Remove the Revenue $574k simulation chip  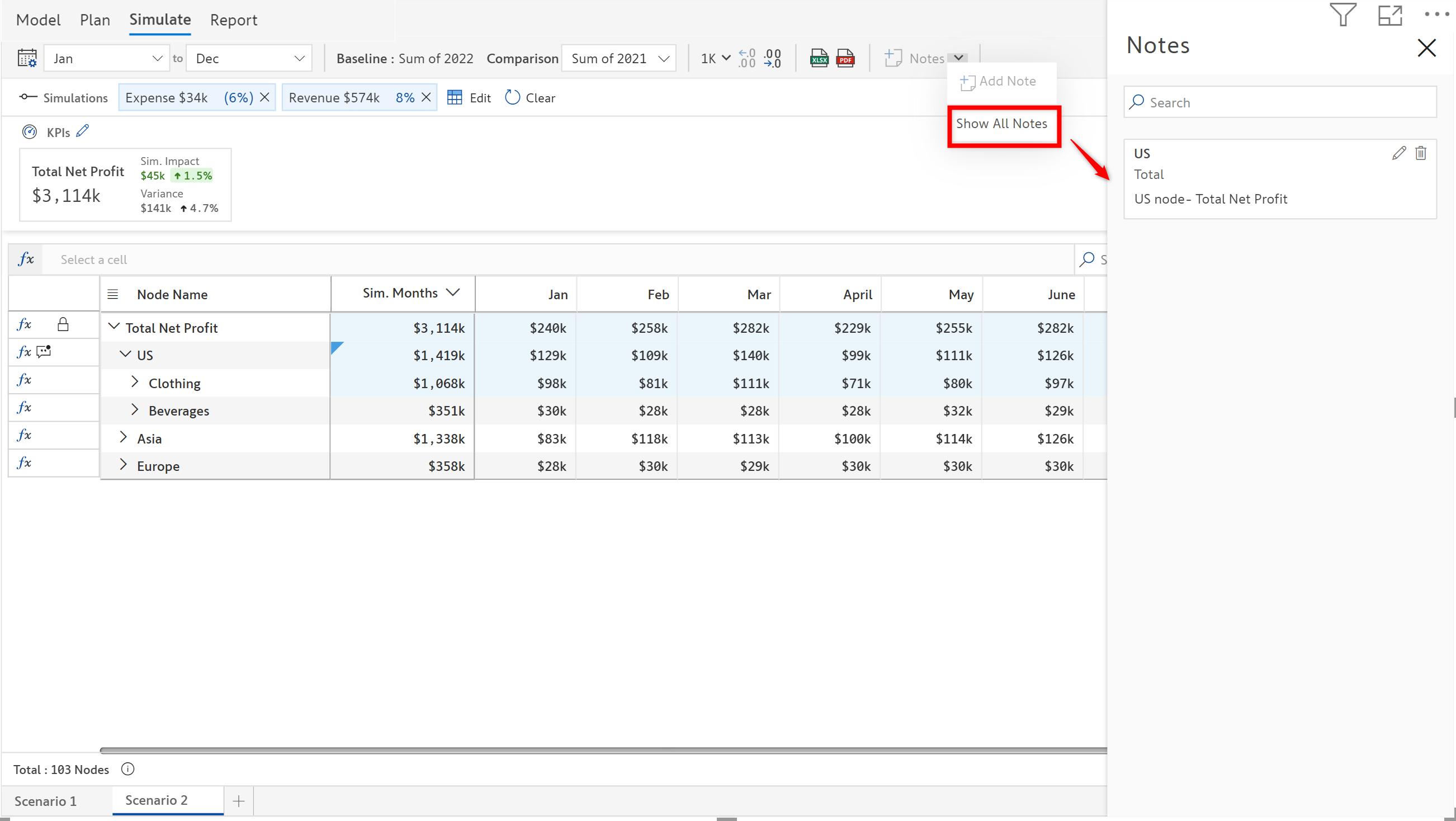(x=426, y=97)
